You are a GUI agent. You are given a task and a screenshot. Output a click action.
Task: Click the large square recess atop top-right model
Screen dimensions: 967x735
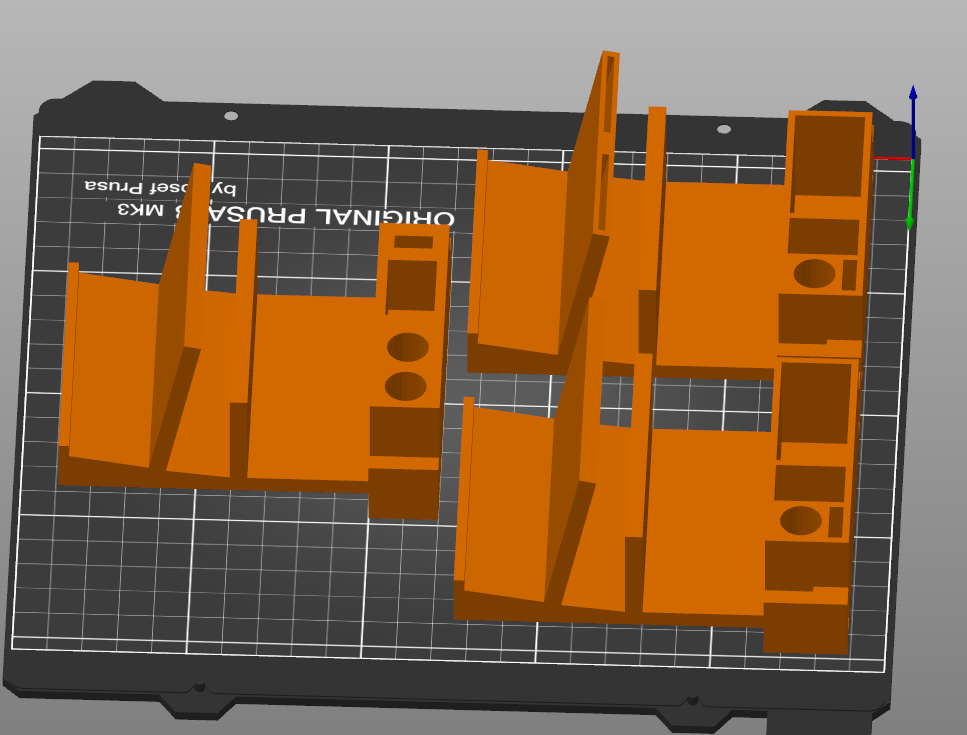pyautogui.click(x=828, y=155)
